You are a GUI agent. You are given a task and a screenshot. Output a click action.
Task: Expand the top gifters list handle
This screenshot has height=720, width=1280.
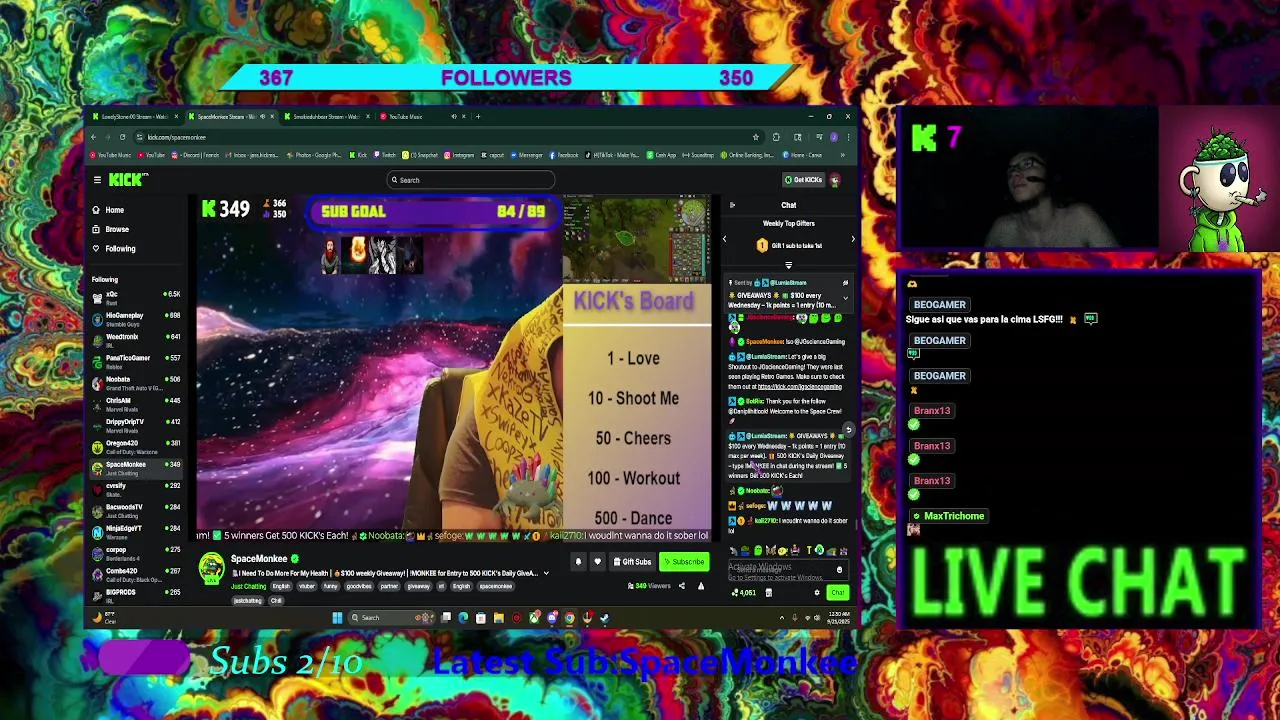point(788,266)
